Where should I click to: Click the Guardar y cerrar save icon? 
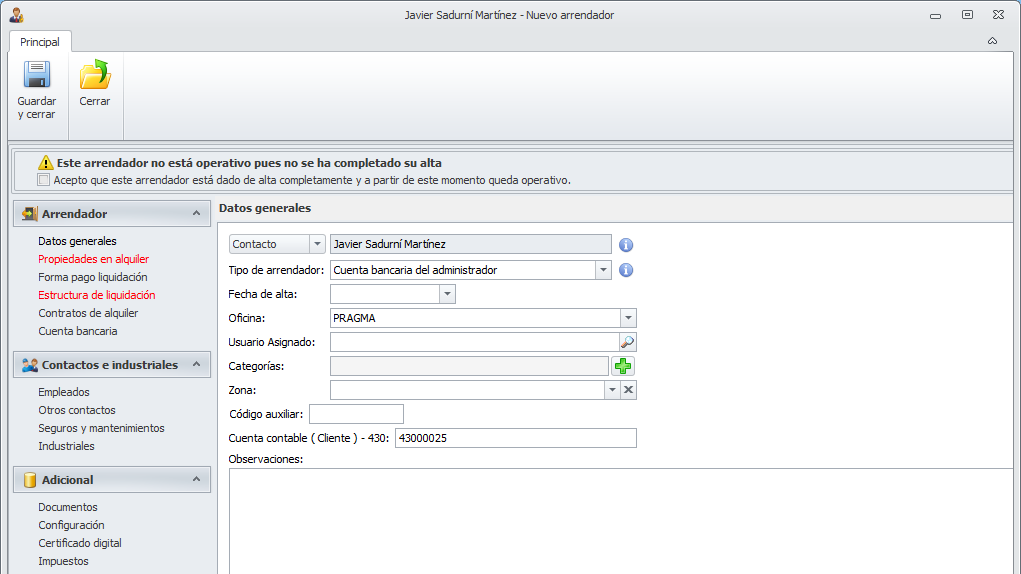click(37, 75)
